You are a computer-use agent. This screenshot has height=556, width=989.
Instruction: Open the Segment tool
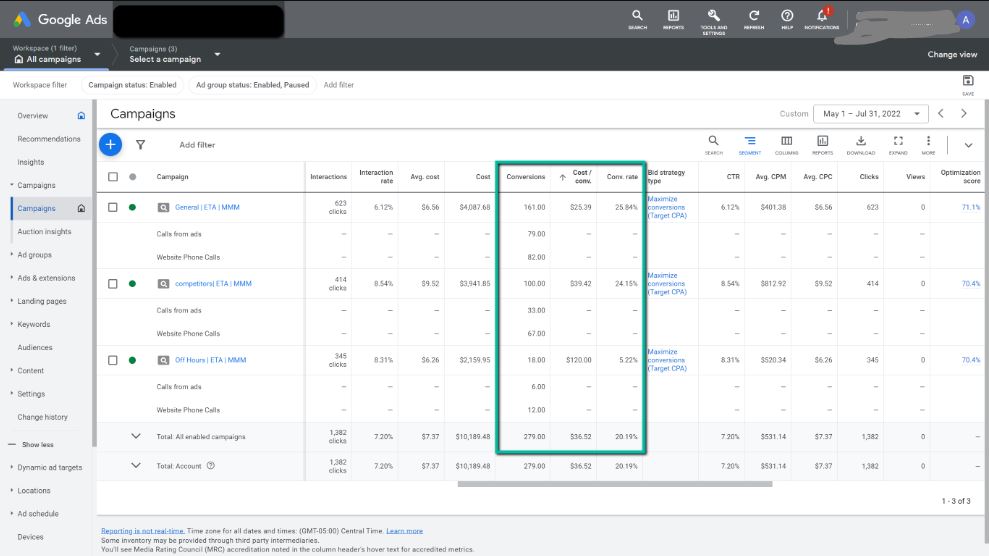(749, 144)
